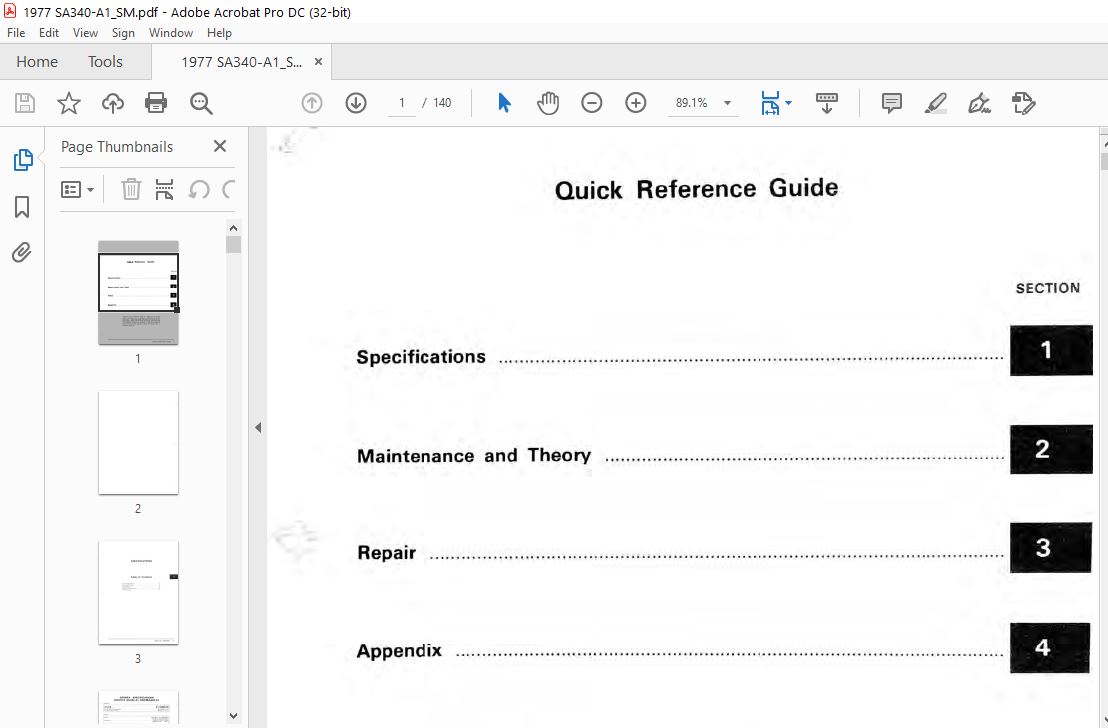
Task: Select page 2 thumbnail
Action: point(138,442)
